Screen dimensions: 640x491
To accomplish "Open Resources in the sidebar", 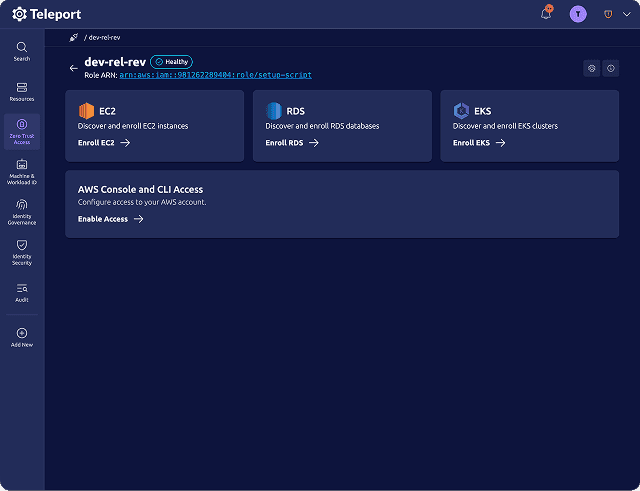I will coord(22,92).
